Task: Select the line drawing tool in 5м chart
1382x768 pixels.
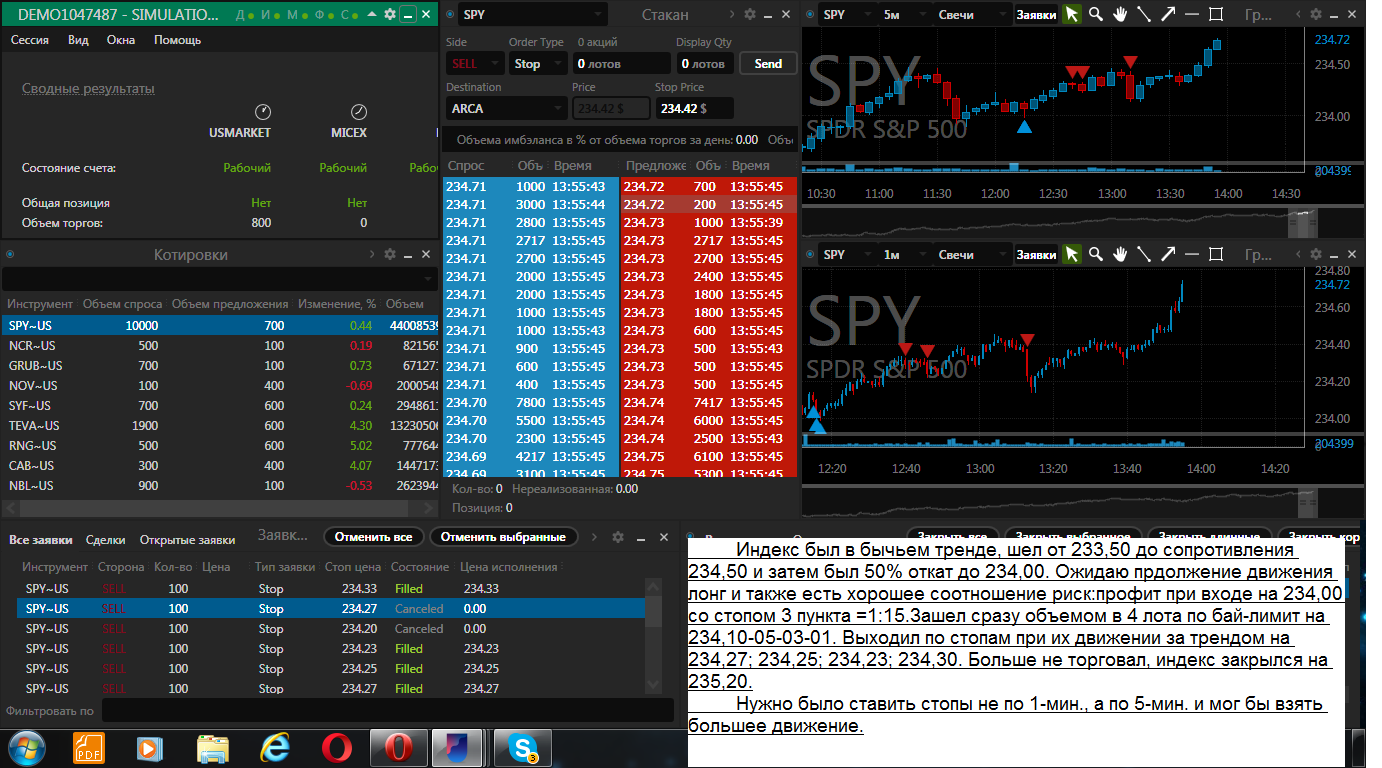Action: point(1144,14)
